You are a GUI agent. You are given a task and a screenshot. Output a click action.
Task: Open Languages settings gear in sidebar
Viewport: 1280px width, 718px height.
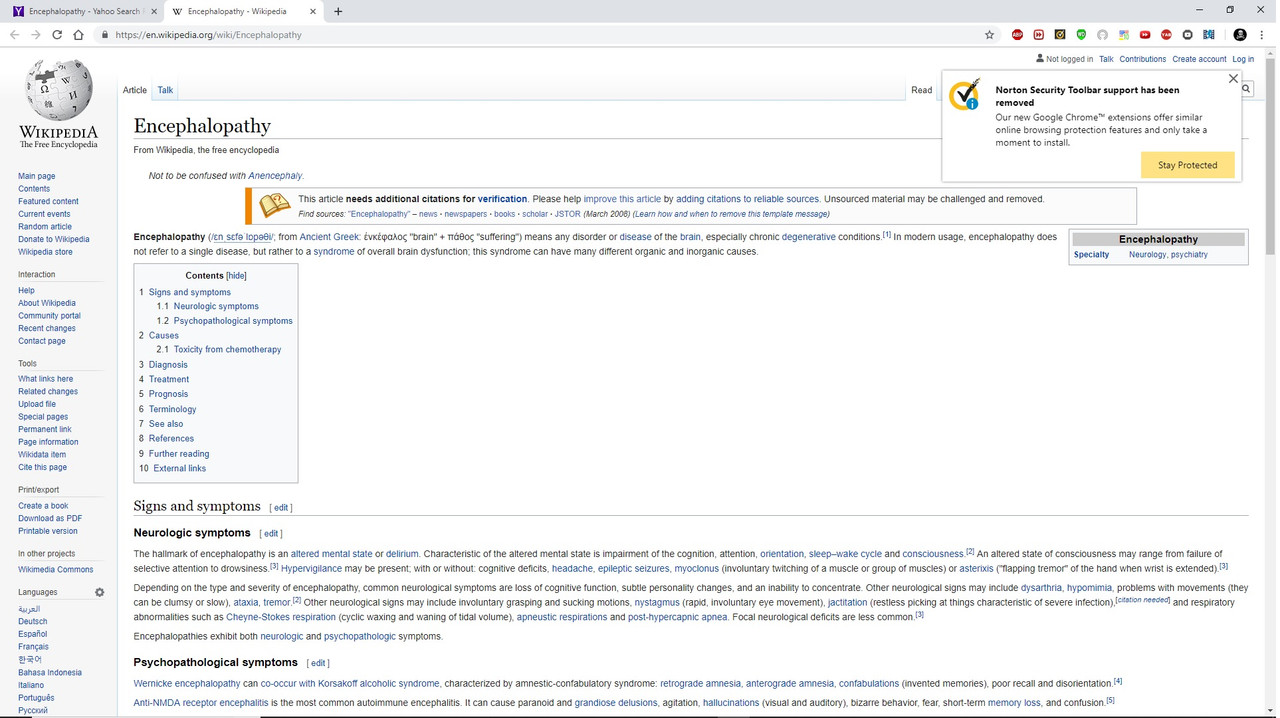tap(100, 593)
